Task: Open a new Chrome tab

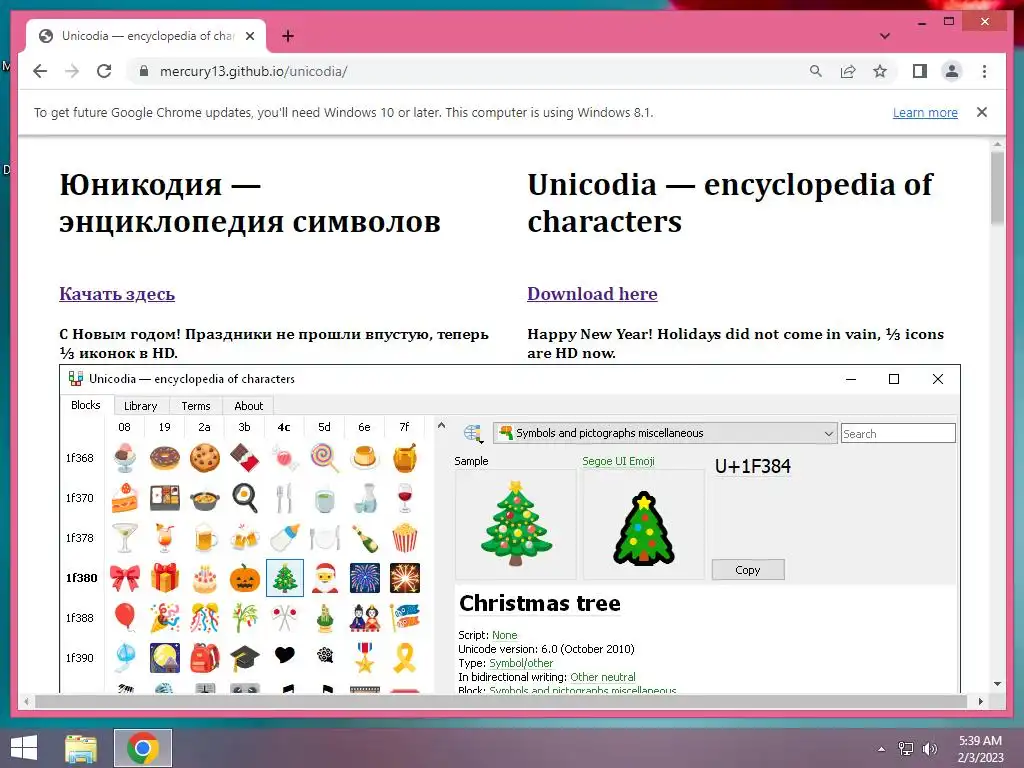Action: coord(288,36)
